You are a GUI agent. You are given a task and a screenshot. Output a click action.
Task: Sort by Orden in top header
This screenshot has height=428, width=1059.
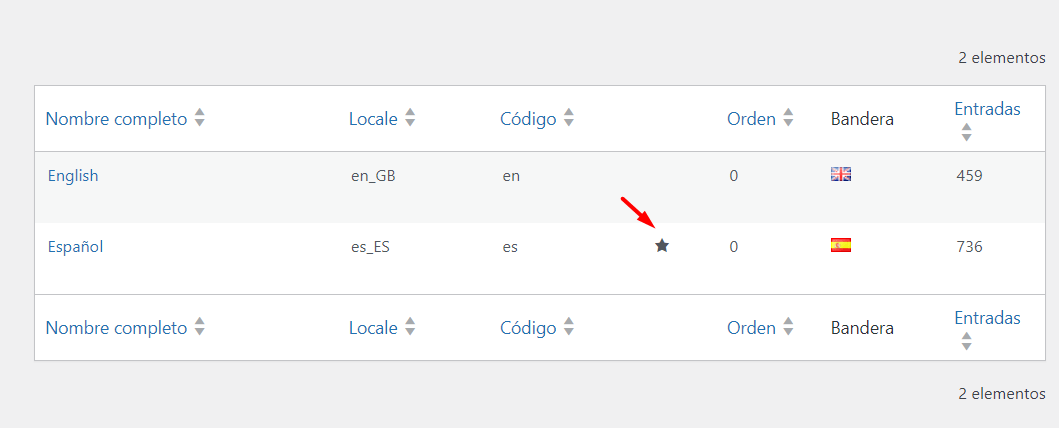pyautogui.click(x=751, y=119)
